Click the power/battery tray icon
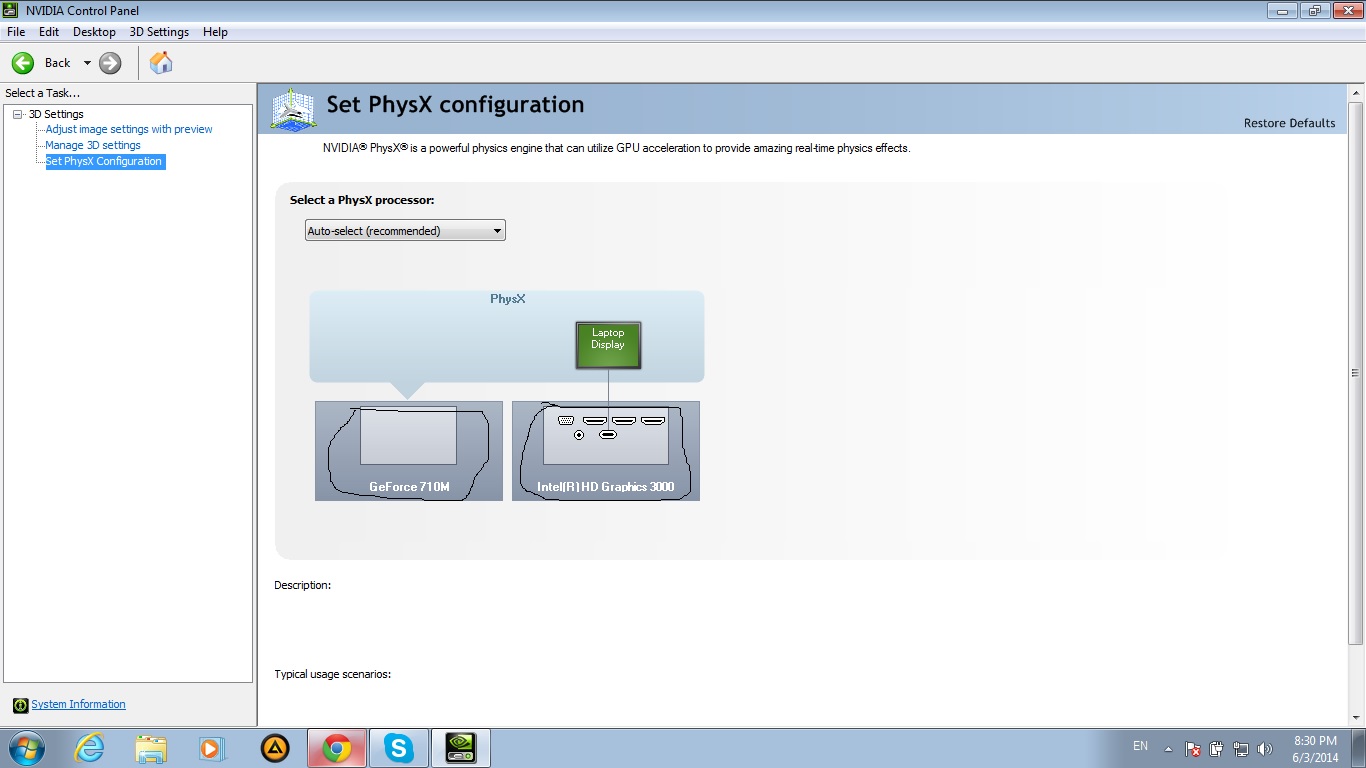Screen dimensions: 1366x768 click(1217, 748)
